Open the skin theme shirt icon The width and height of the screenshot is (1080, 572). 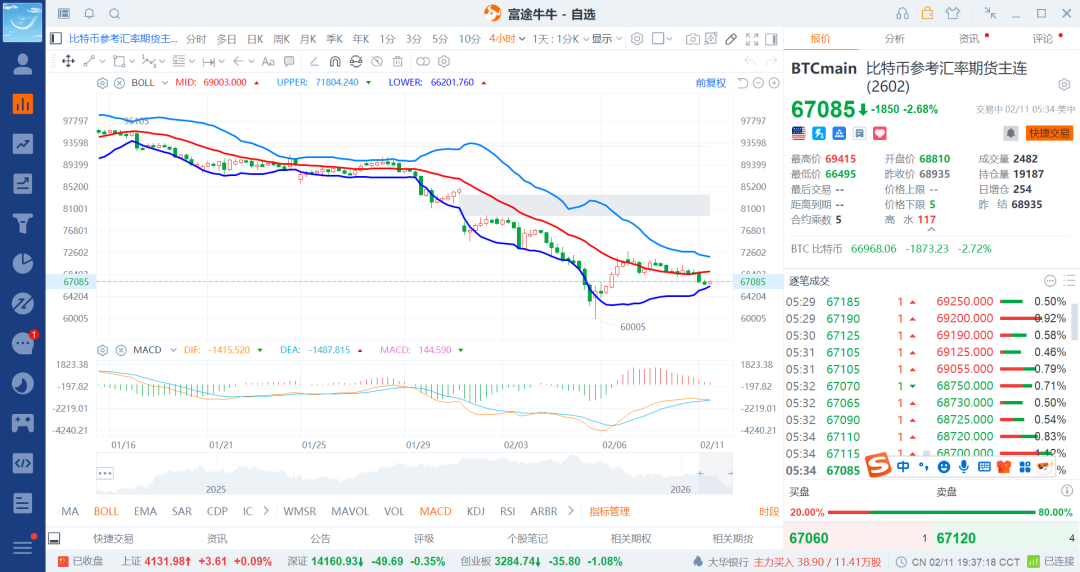point(951,13)
